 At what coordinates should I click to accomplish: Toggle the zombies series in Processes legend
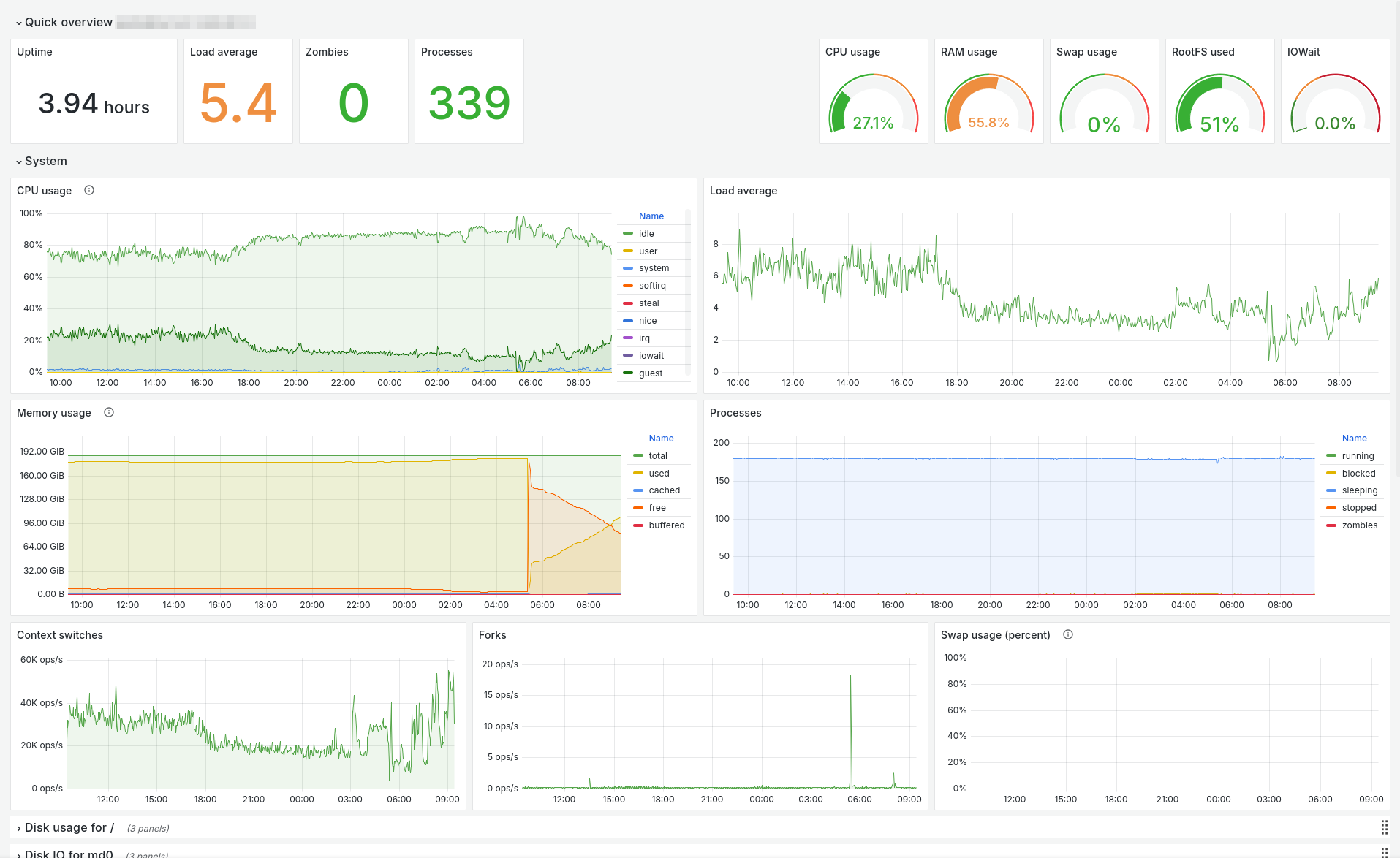pos(1359,525)
